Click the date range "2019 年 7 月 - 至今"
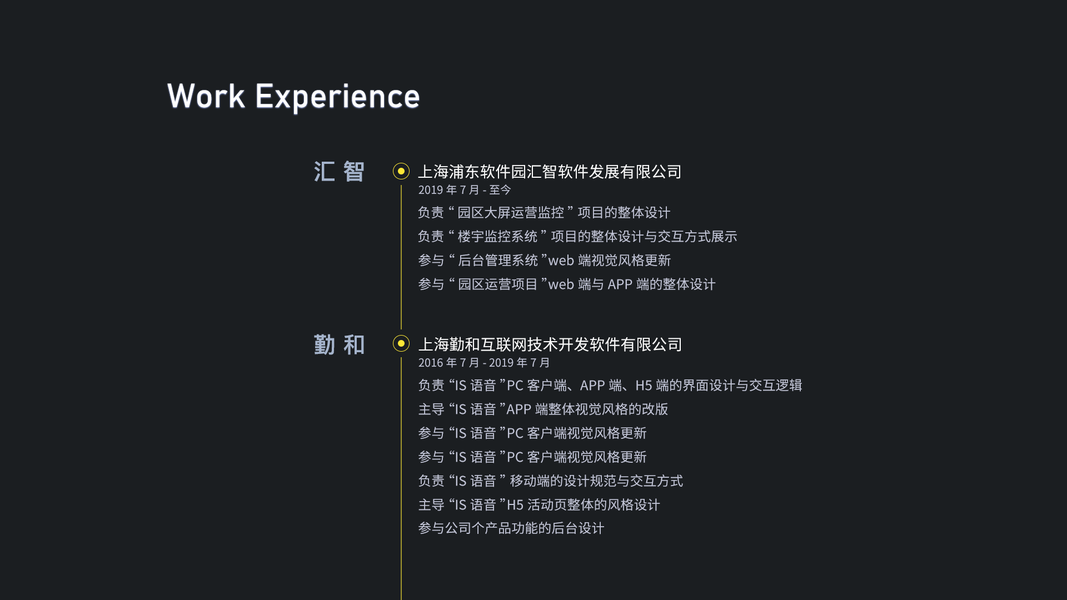Image resolution: width=1067 pixels, height=600 pixels. point(464,190)
